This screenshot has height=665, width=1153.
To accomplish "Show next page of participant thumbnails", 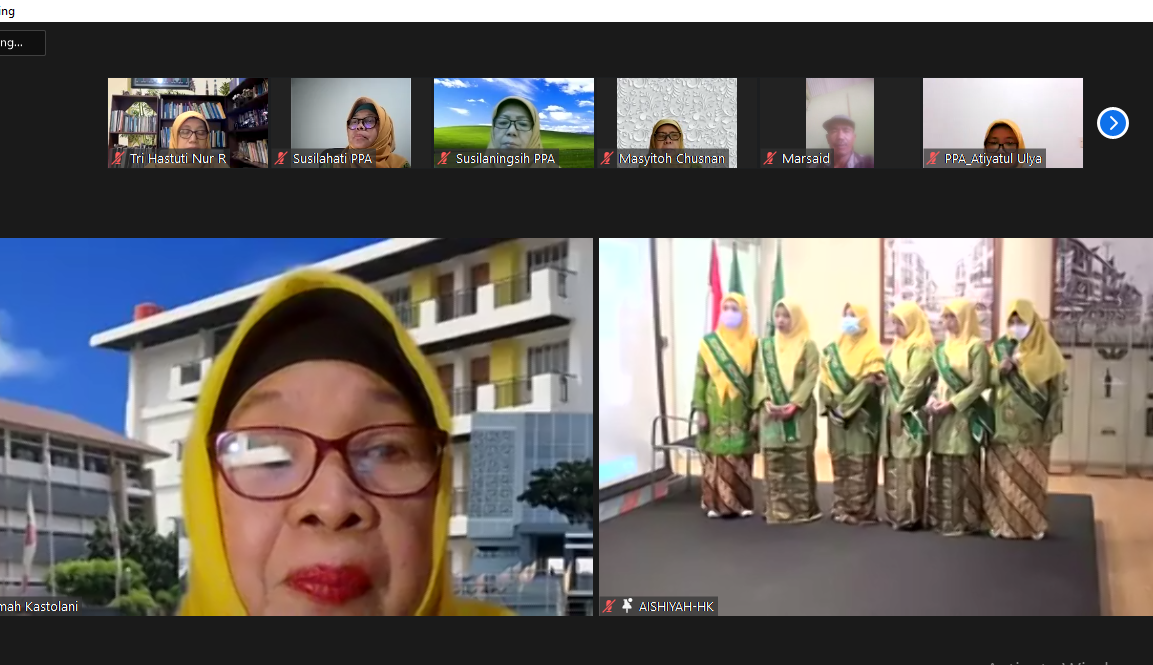I will pos(1112,123).
